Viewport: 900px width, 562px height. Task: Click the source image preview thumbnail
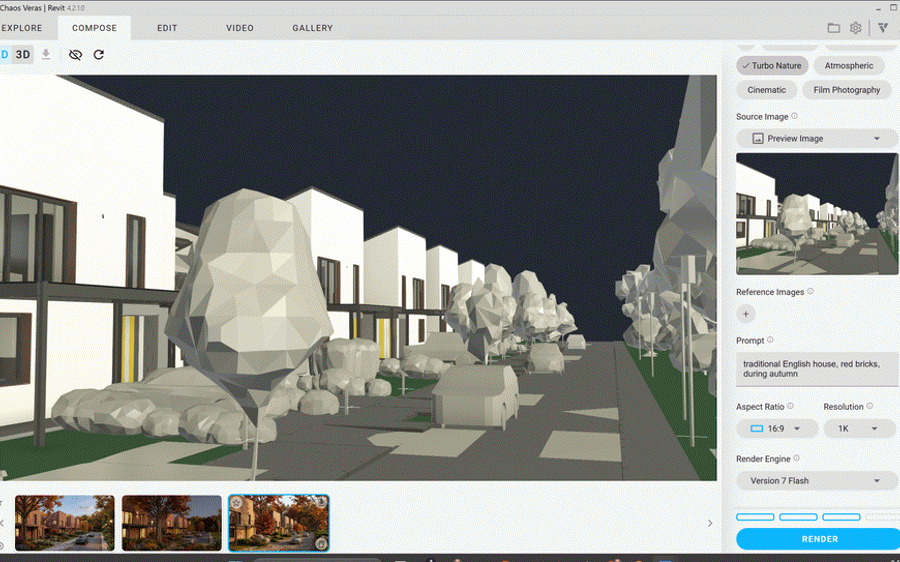click(x=817, y=214)
